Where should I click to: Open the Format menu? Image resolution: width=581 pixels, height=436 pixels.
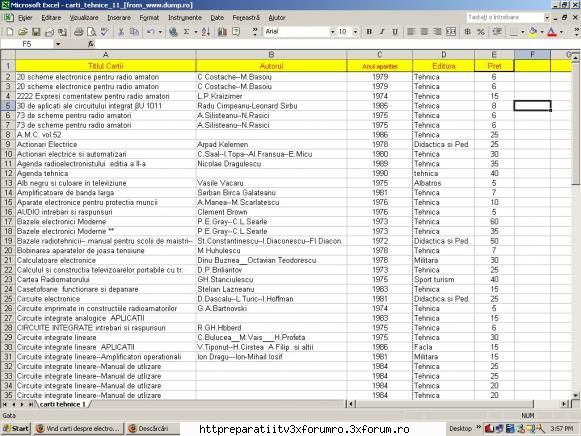point(149,18)
